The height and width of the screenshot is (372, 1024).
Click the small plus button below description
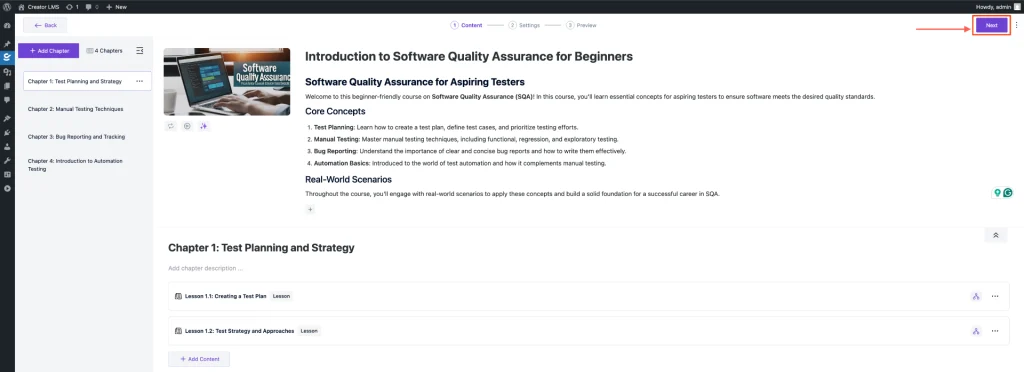tap(310, 209)
